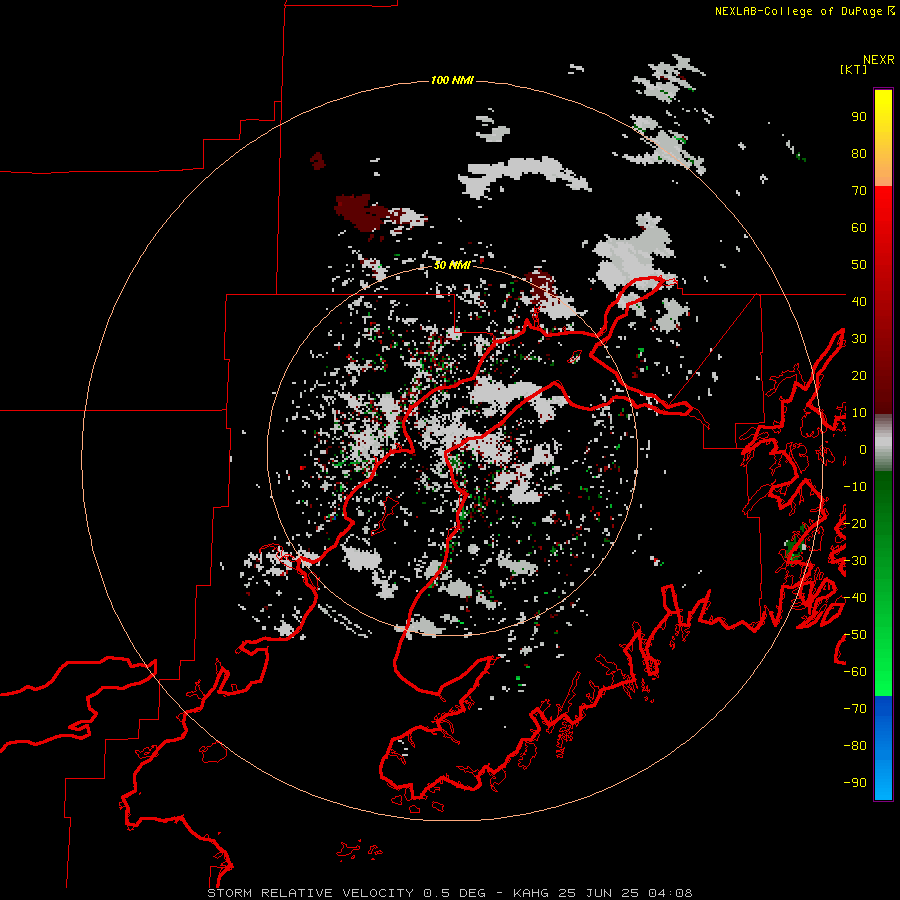
Task: Click the -10 value on velocity scale
Action: point(855,487)
